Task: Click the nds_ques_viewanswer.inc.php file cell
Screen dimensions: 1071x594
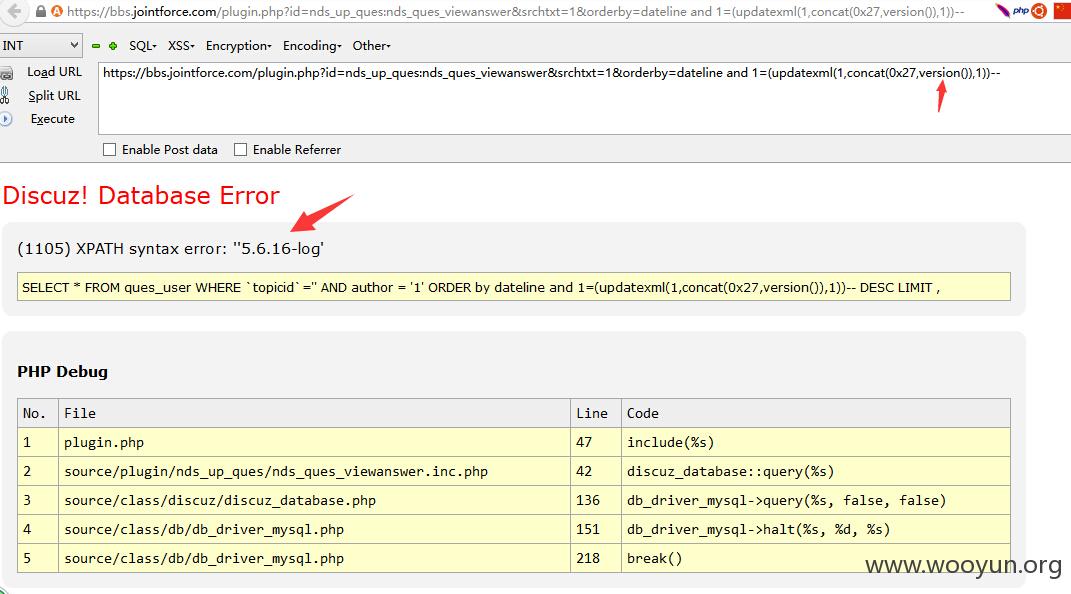Action: tap(314, 471)
